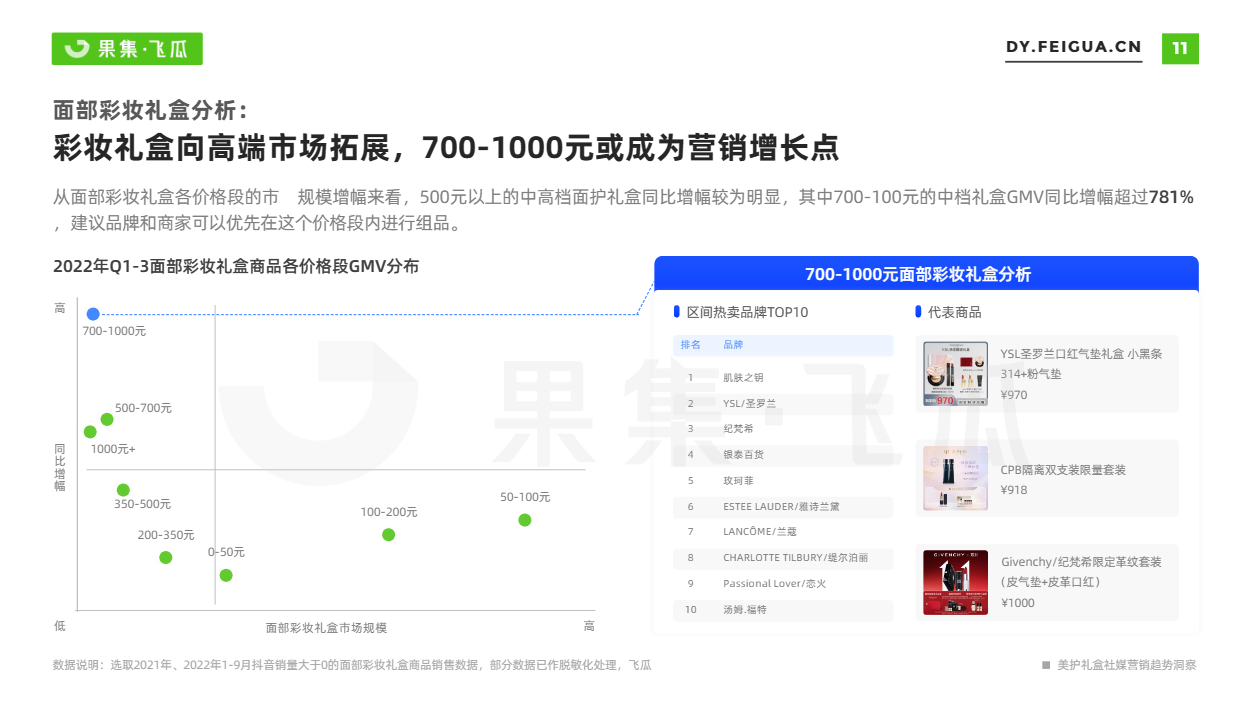Click the 0-50元 chart label
Screen dimensions: 1250x703
pos(226,552)
